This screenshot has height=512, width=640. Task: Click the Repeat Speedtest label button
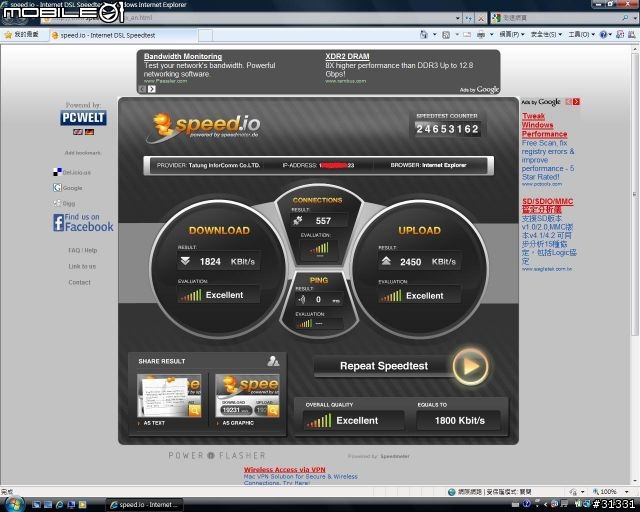(x=384, y=366)
